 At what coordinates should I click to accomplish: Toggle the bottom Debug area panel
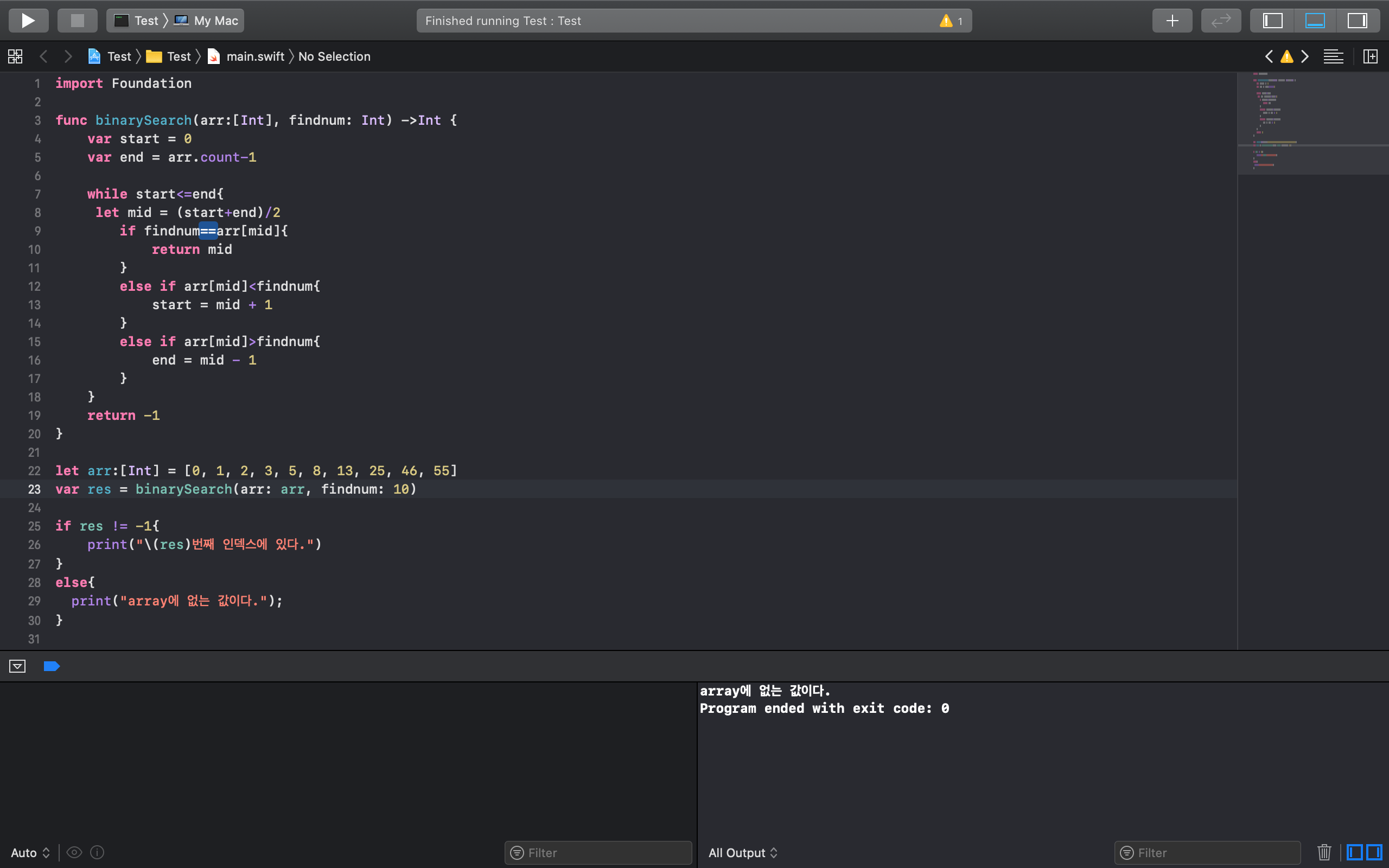(1315, 21)
